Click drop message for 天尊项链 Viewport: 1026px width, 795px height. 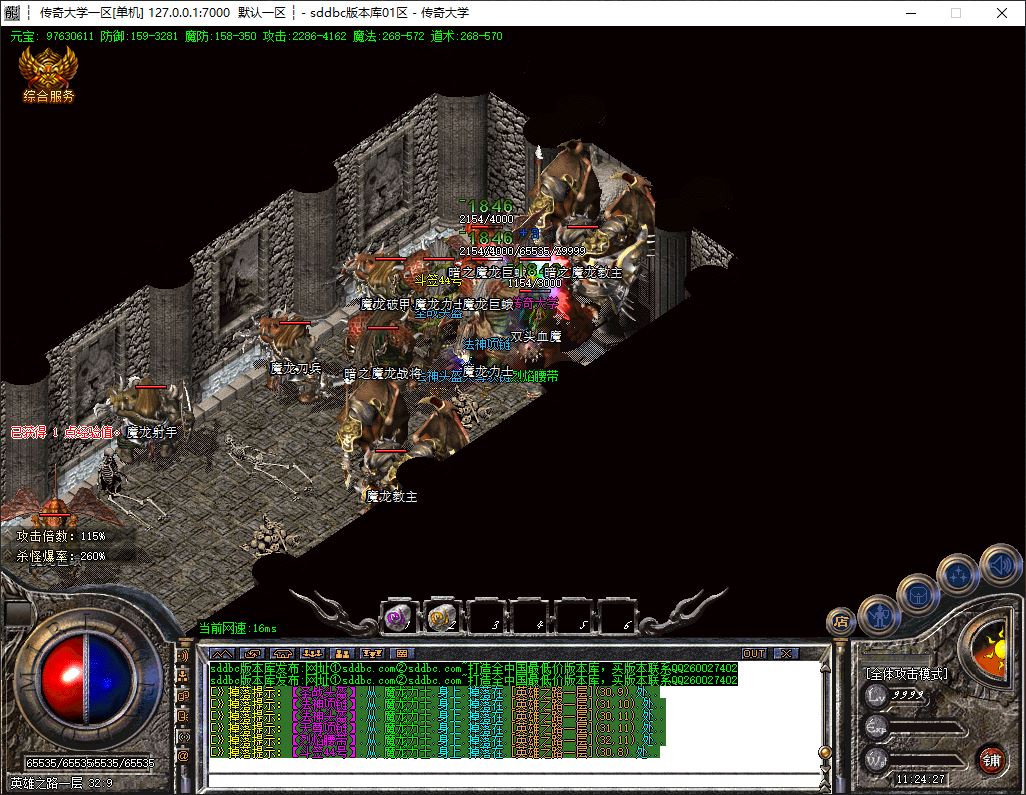click(x=437, y=728)
